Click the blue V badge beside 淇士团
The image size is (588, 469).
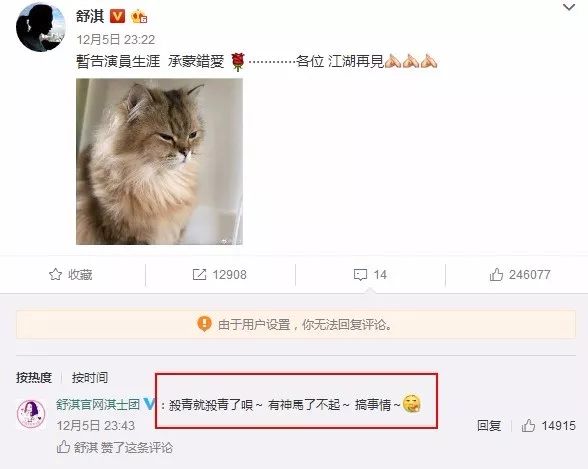point(149,404)
